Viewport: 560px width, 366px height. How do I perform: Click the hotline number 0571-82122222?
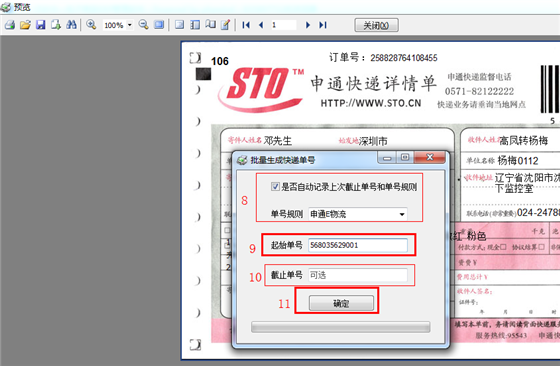pos(479,91)
